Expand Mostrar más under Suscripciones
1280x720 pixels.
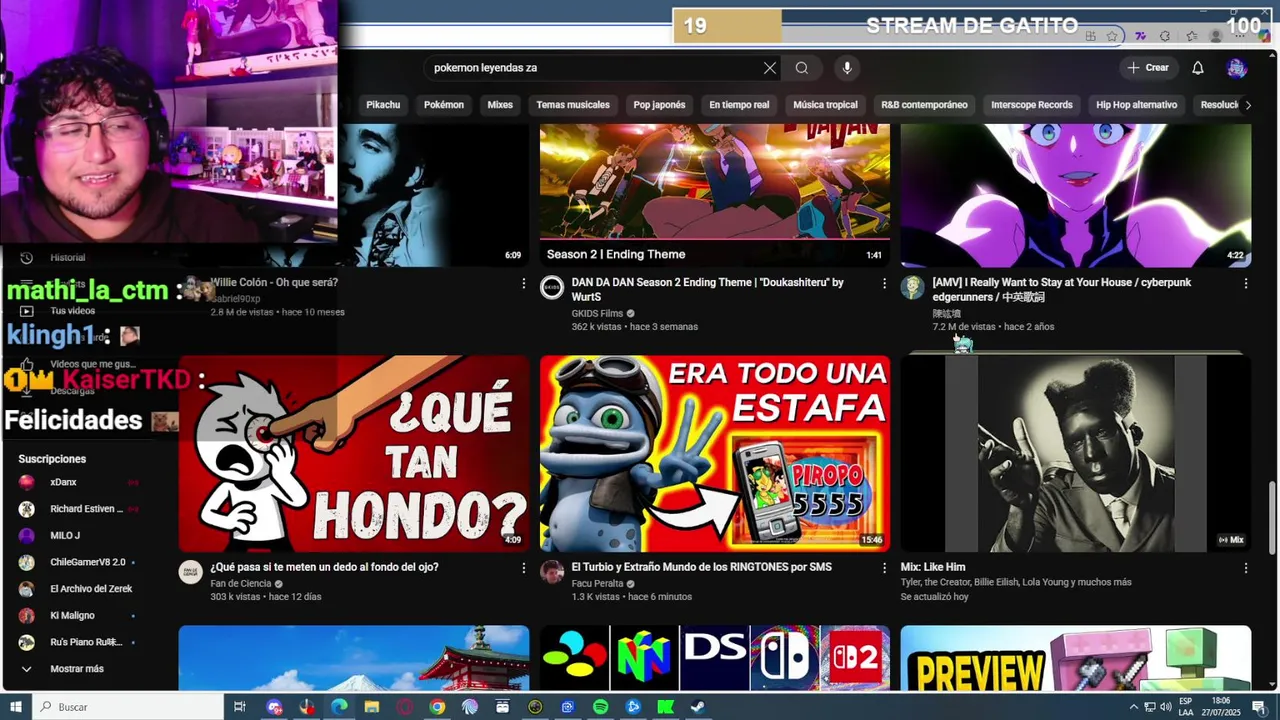point(77,669)
